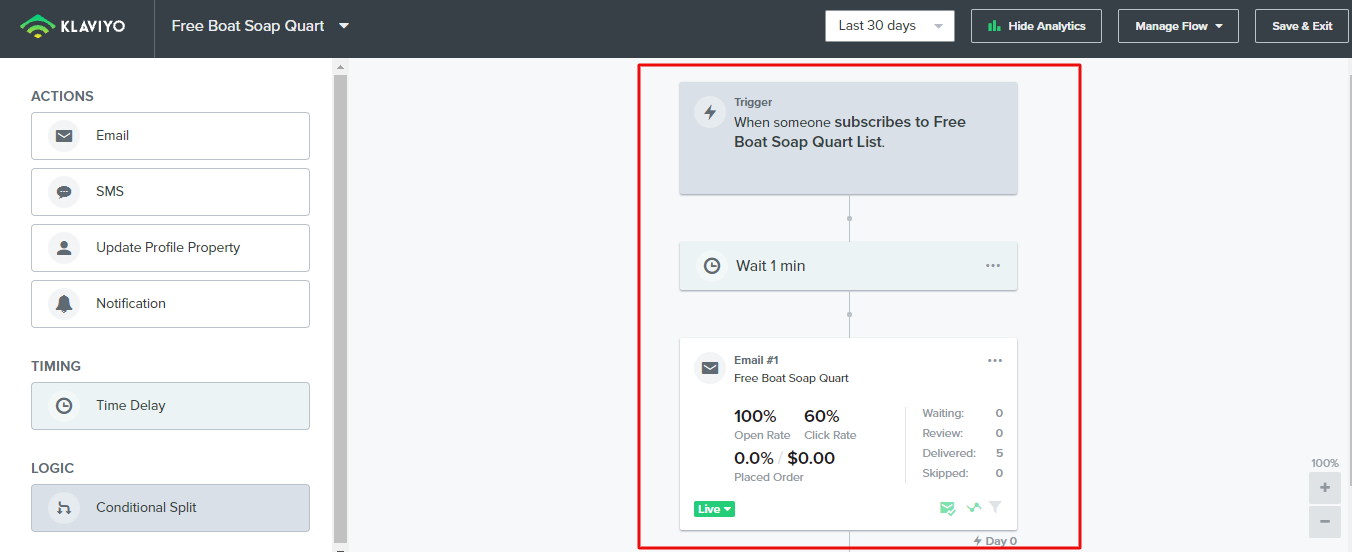Viewport: 1352px width, 552px height.
Task: Zoom in with the plus button
Action: [1325, 488]
